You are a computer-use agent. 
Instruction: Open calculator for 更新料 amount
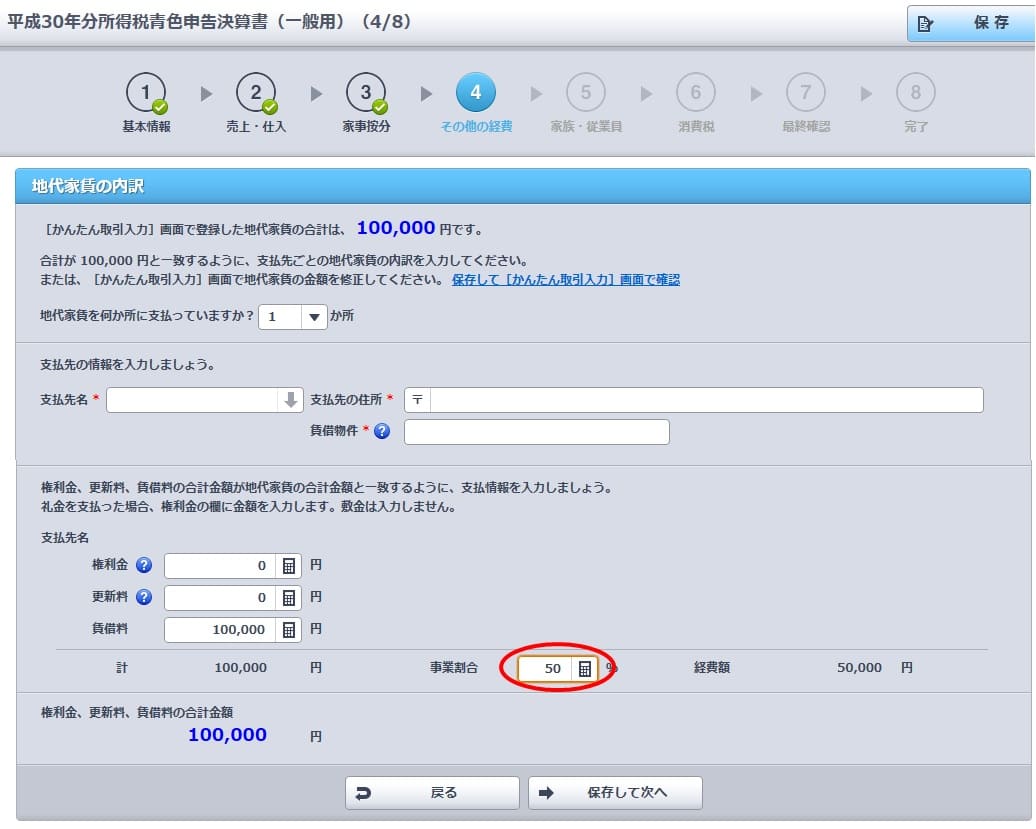point(289,598)
